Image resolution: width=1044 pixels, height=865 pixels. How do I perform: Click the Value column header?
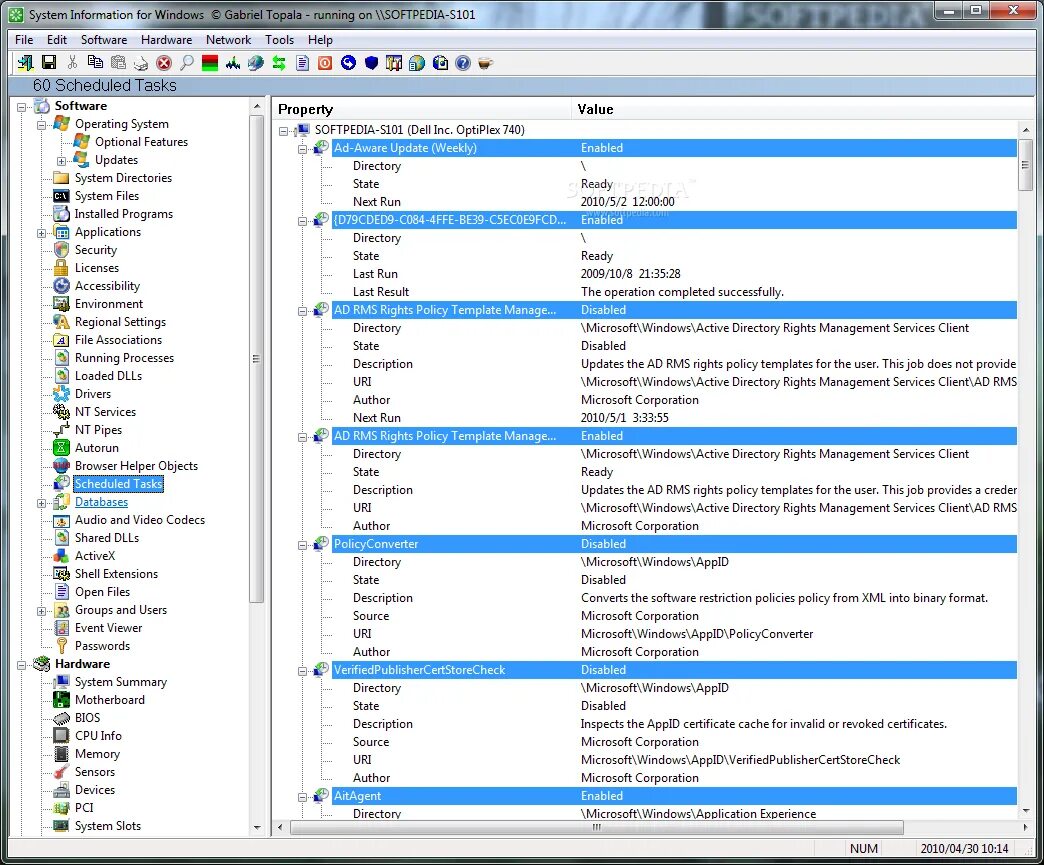802,109
